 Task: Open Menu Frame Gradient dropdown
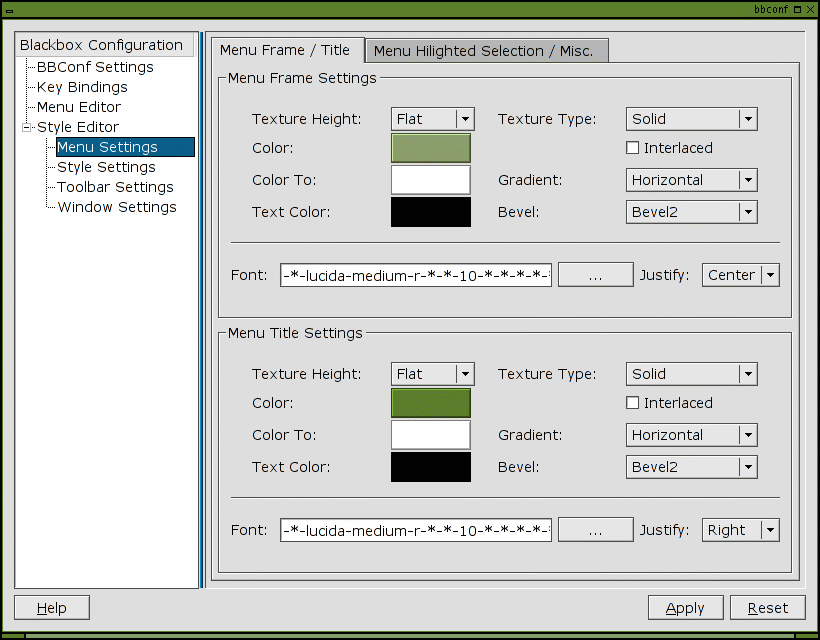click(691, 180)
